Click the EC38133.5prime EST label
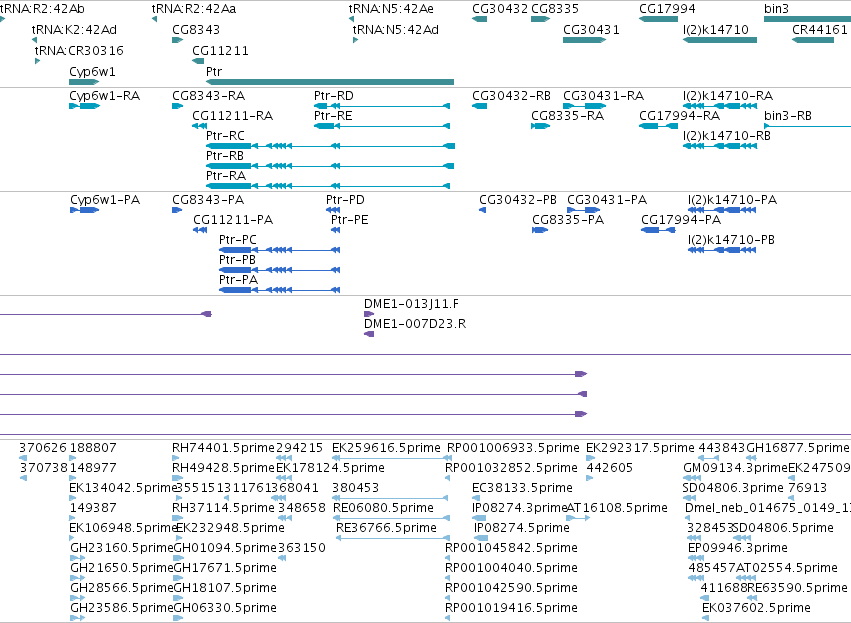851x623 pixels. pyautogui.click(x=523, y=488)
